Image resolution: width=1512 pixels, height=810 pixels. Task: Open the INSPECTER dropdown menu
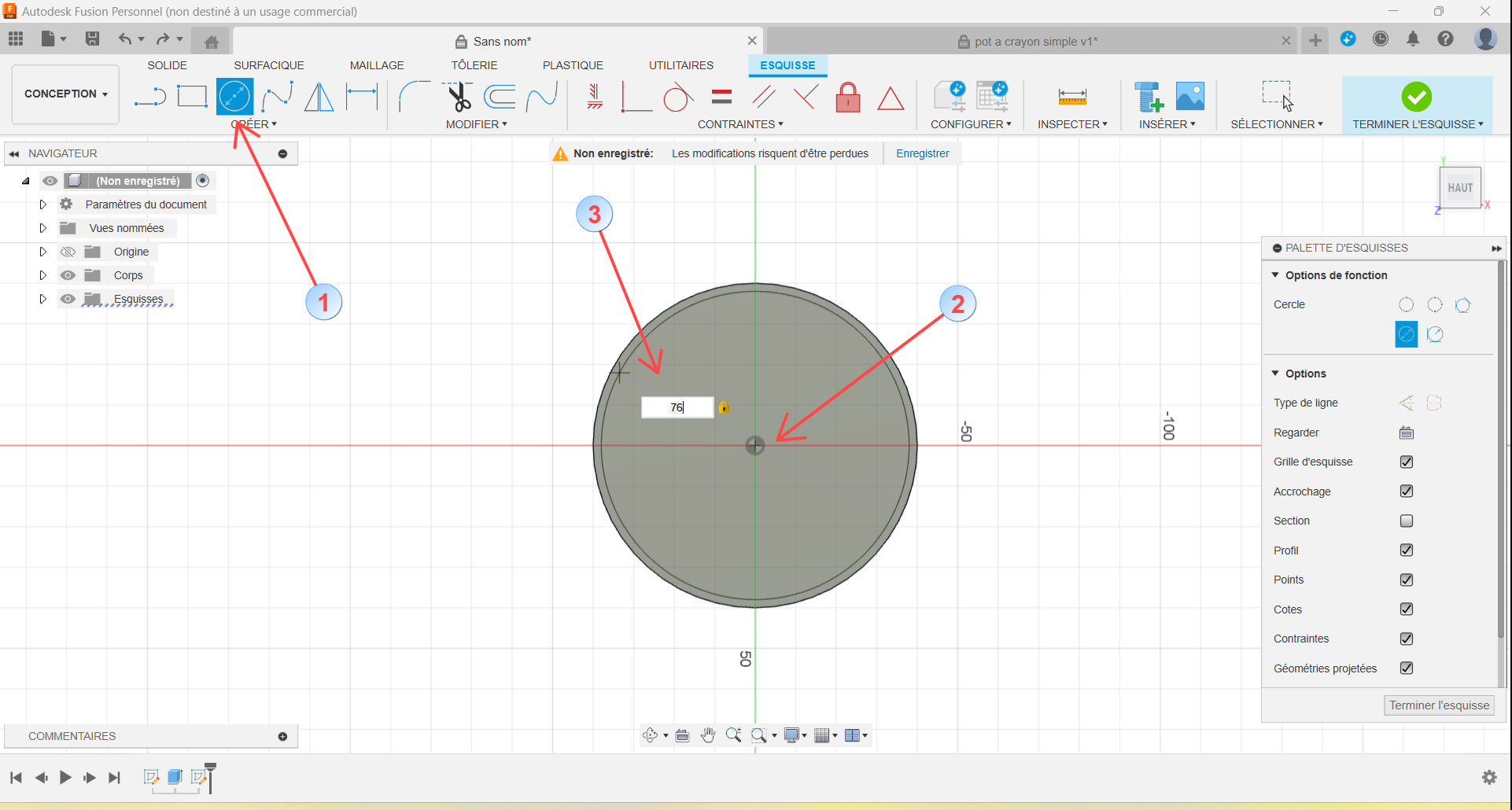tap(1072, 124)
